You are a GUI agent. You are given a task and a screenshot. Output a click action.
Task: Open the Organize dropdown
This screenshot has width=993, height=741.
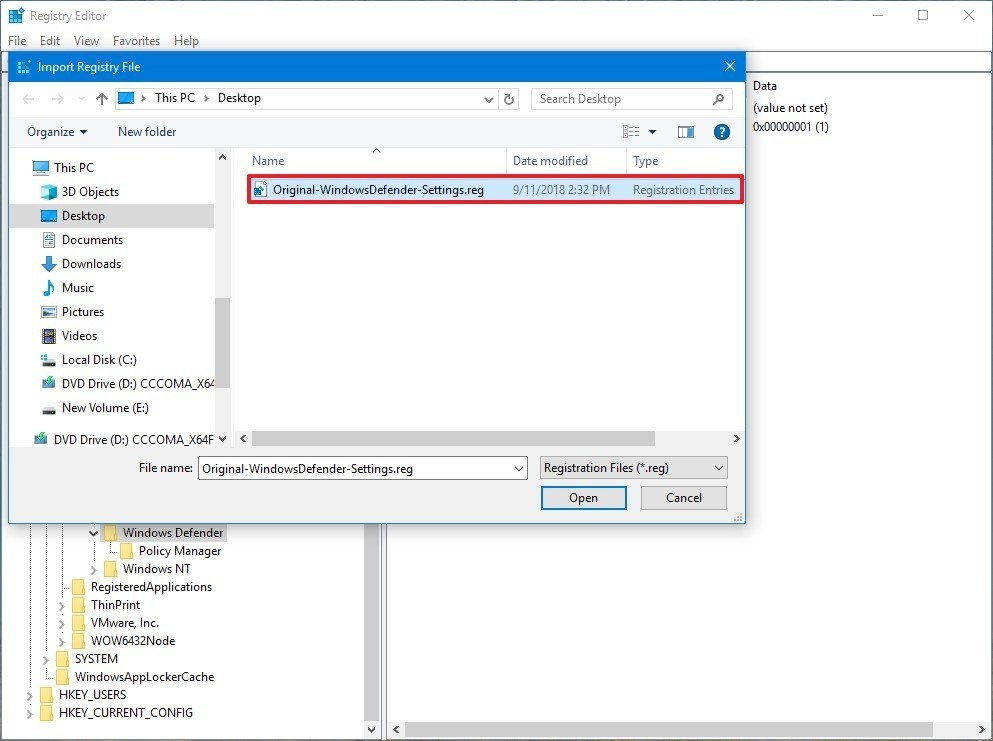click(57, 132)
